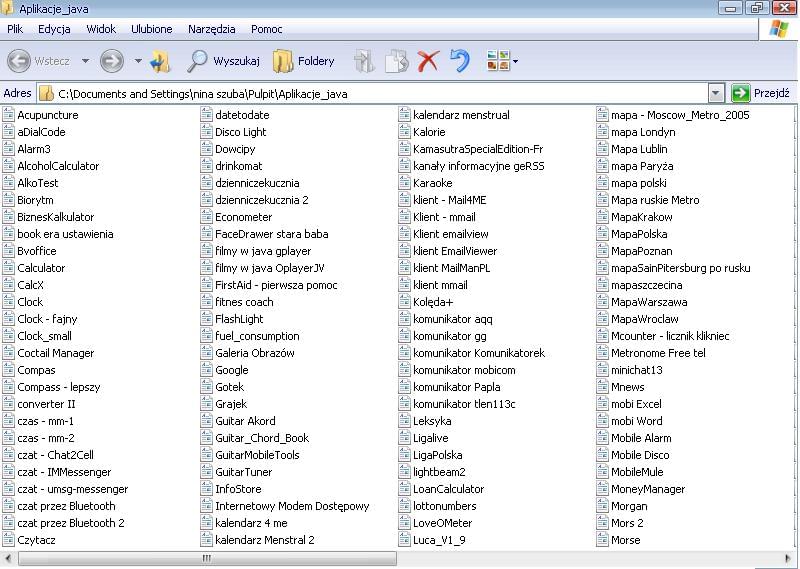Select file named datetodate
The width and height of the screenshot is (800, 569).
242,115
